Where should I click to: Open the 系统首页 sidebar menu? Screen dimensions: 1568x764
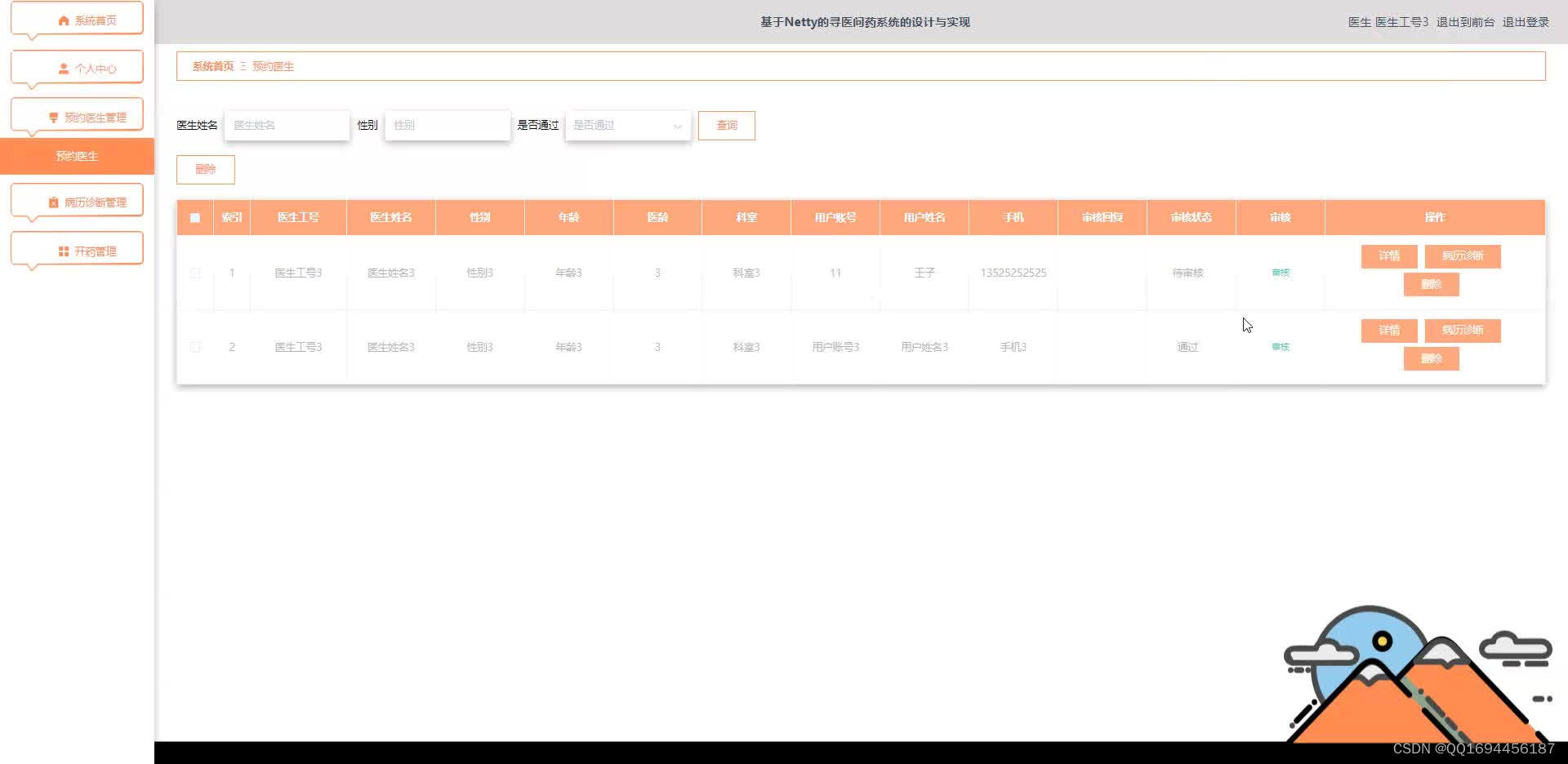coord(77,19)
